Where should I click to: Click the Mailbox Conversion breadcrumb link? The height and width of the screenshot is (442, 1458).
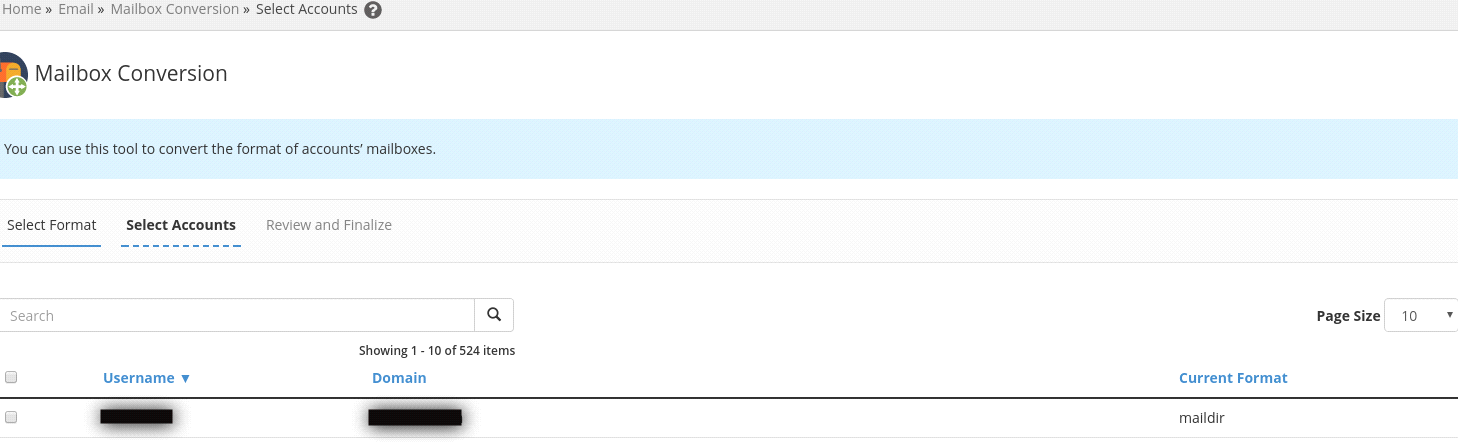click(174, 9)
